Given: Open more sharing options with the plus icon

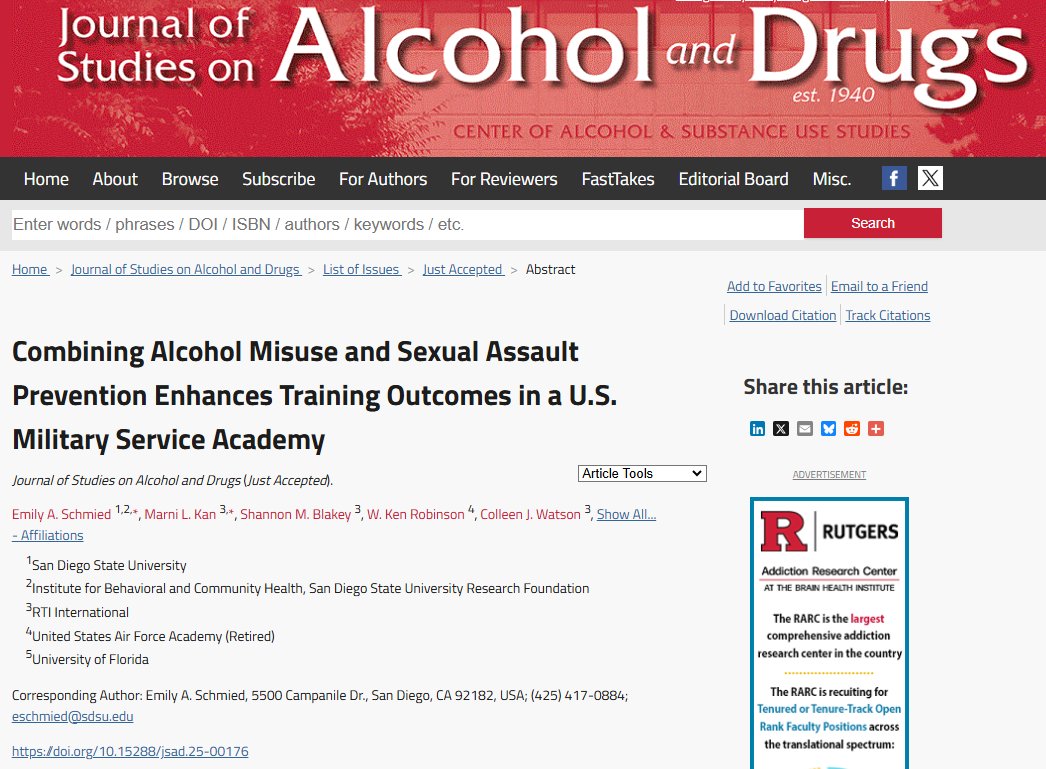Looking at the screenshot, I should [x=875, y=428].
